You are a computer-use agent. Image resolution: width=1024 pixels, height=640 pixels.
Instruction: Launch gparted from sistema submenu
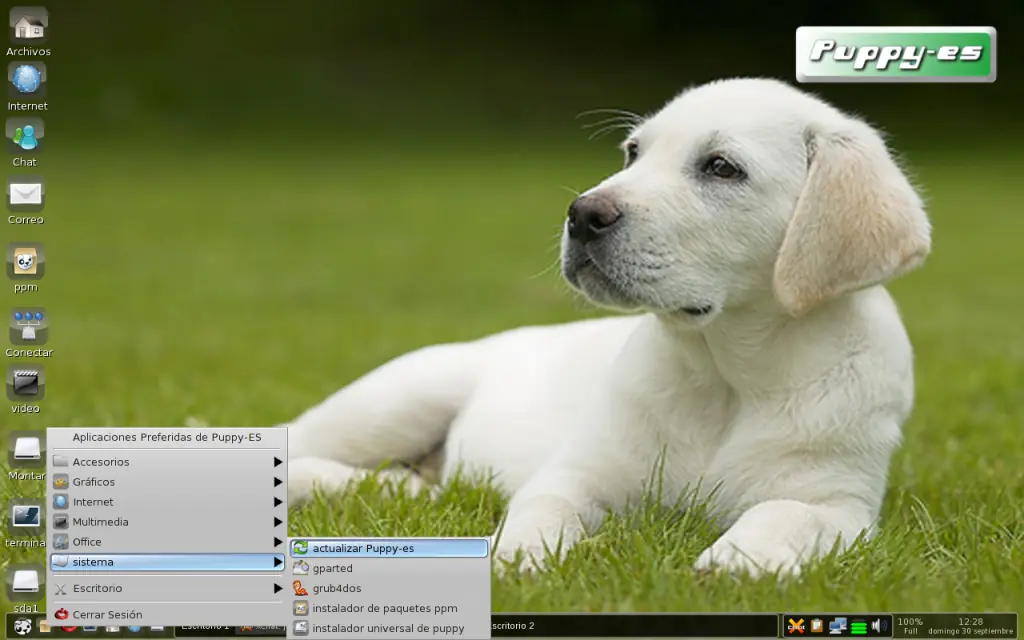389,568
